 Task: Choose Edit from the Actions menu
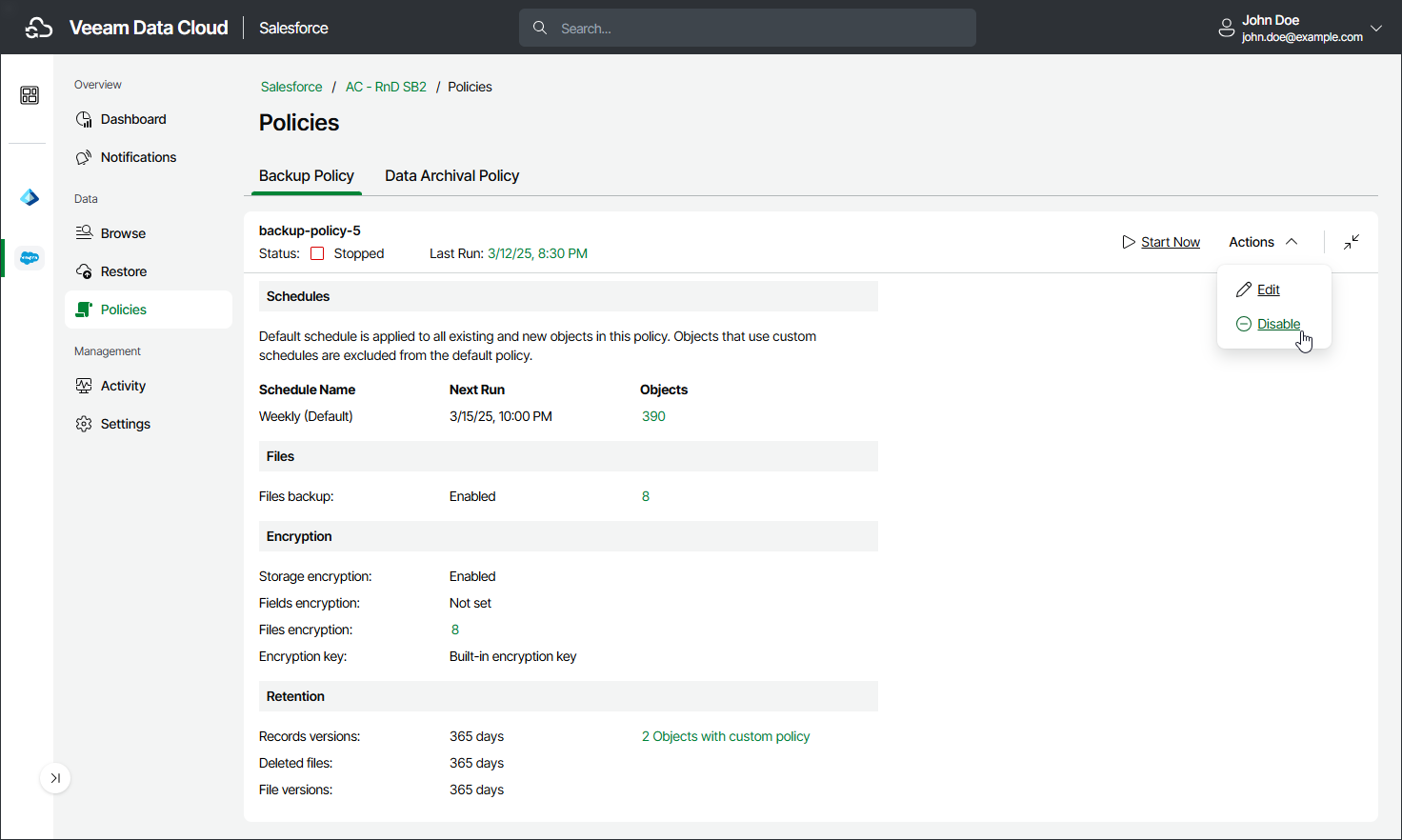coord(1269,290)
